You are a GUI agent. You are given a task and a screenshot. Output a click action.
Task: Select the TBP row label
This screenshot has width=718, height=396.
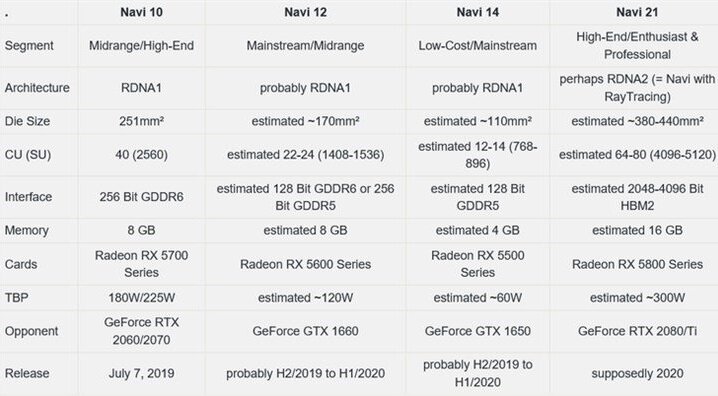point(16,298)
